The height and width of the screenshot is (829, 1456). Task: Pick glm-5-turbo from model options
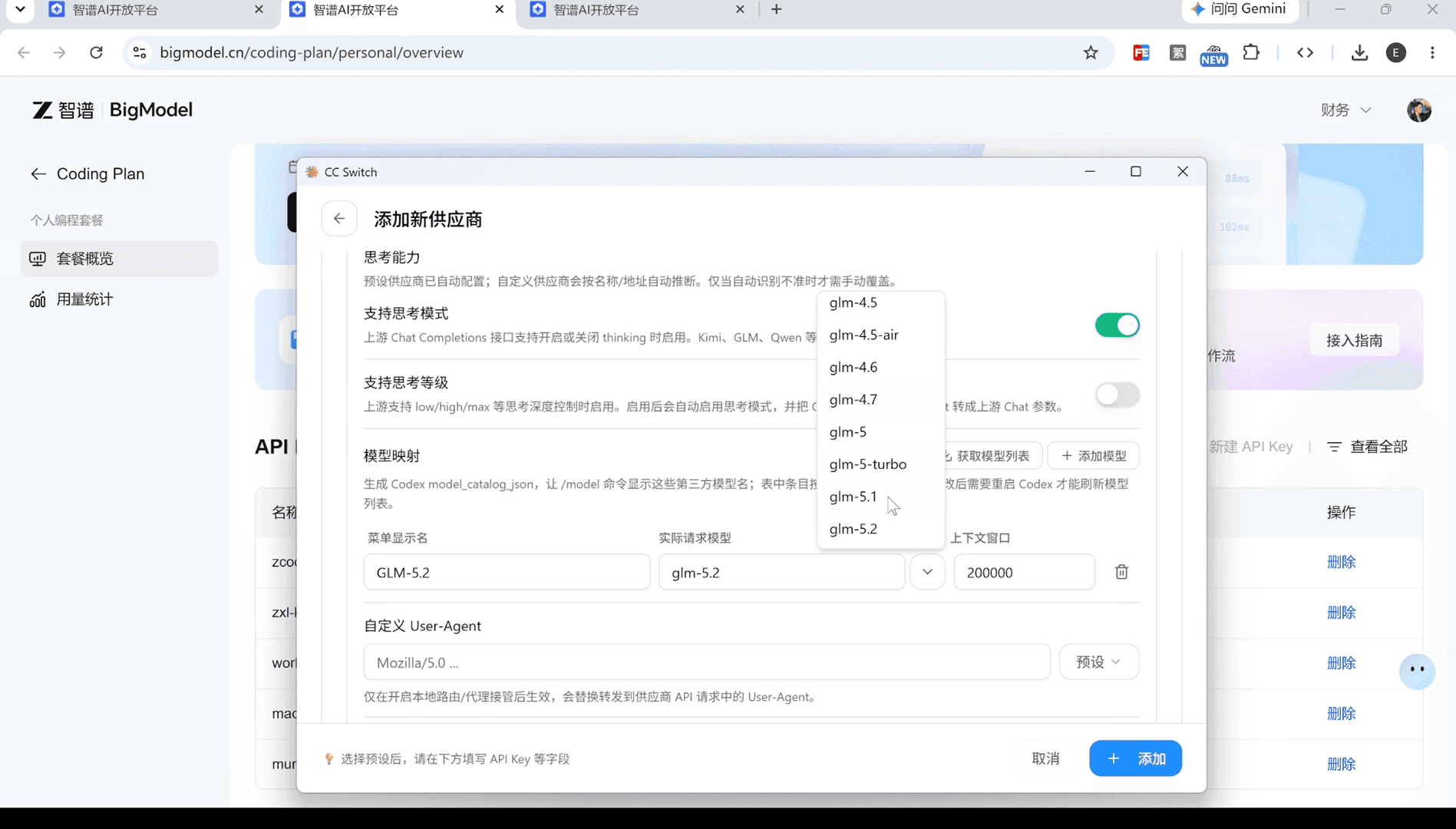pyautogui.click(x=880, y=464)
